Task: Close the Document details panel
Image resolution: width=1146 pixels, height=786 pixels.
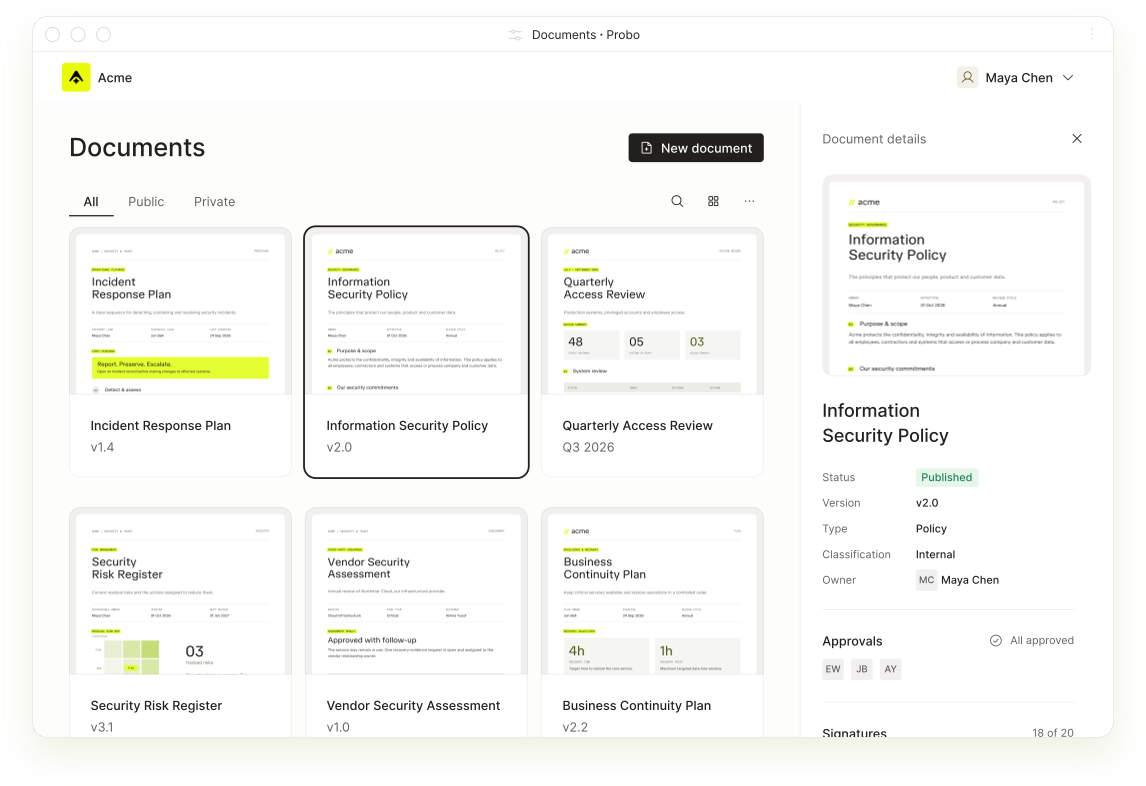Action: 1077,138
